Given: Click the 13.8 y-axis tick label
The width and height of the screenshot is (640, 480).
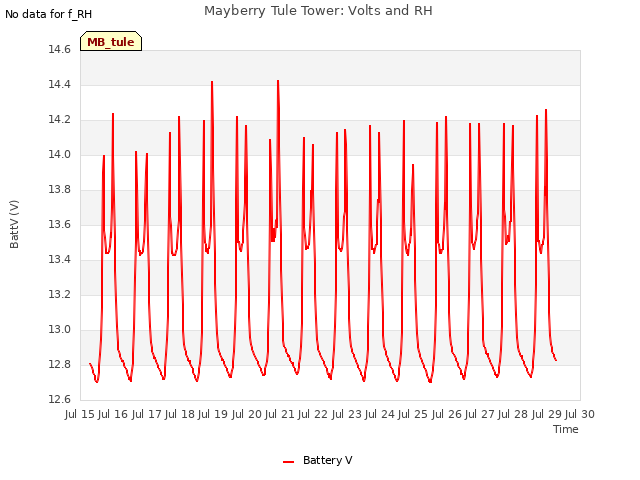Looking at the screenshot, I should click(60, 189).
